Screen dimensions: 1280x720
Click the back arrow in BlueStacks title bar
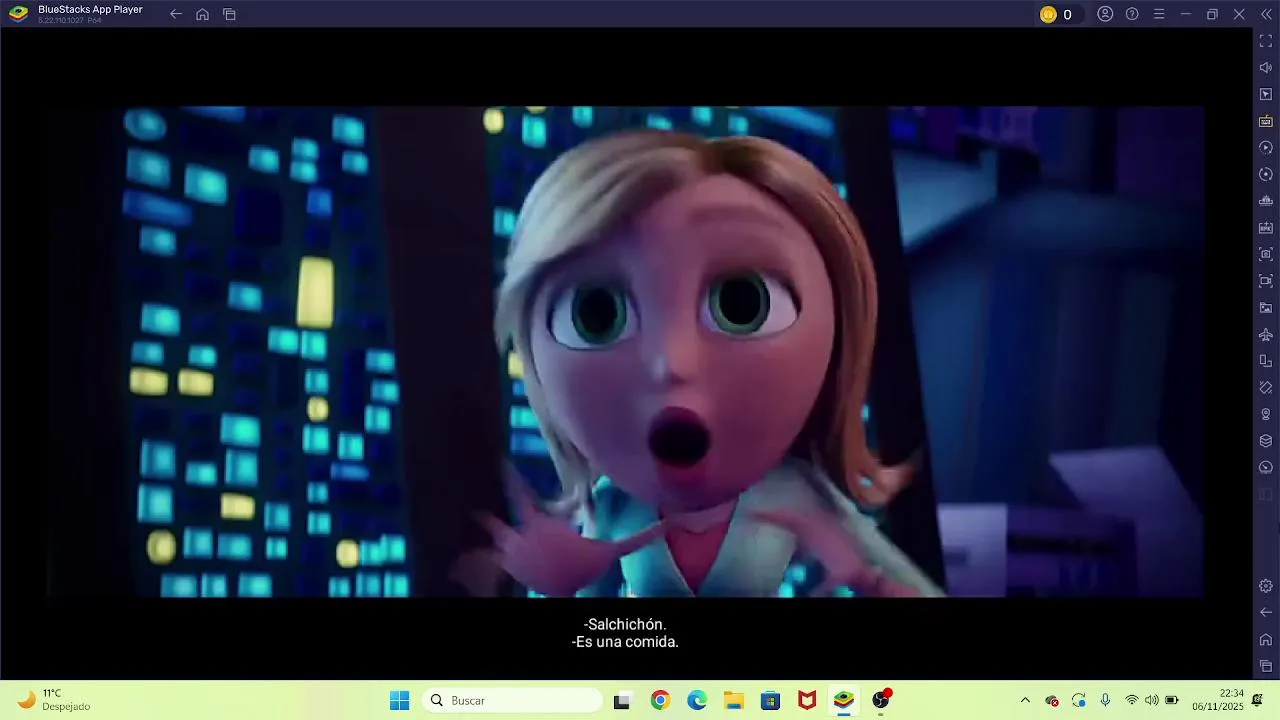(x=176, y=14)
